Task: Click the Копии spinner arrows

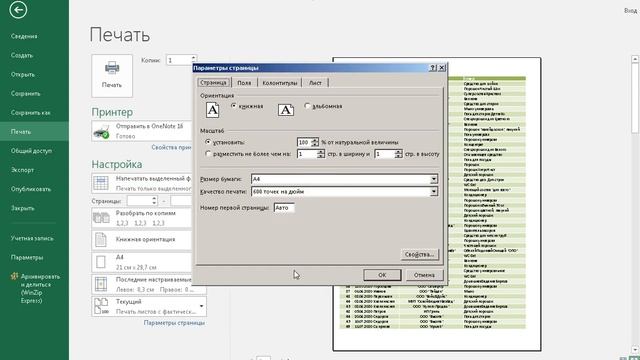Action: pos(193,60)
